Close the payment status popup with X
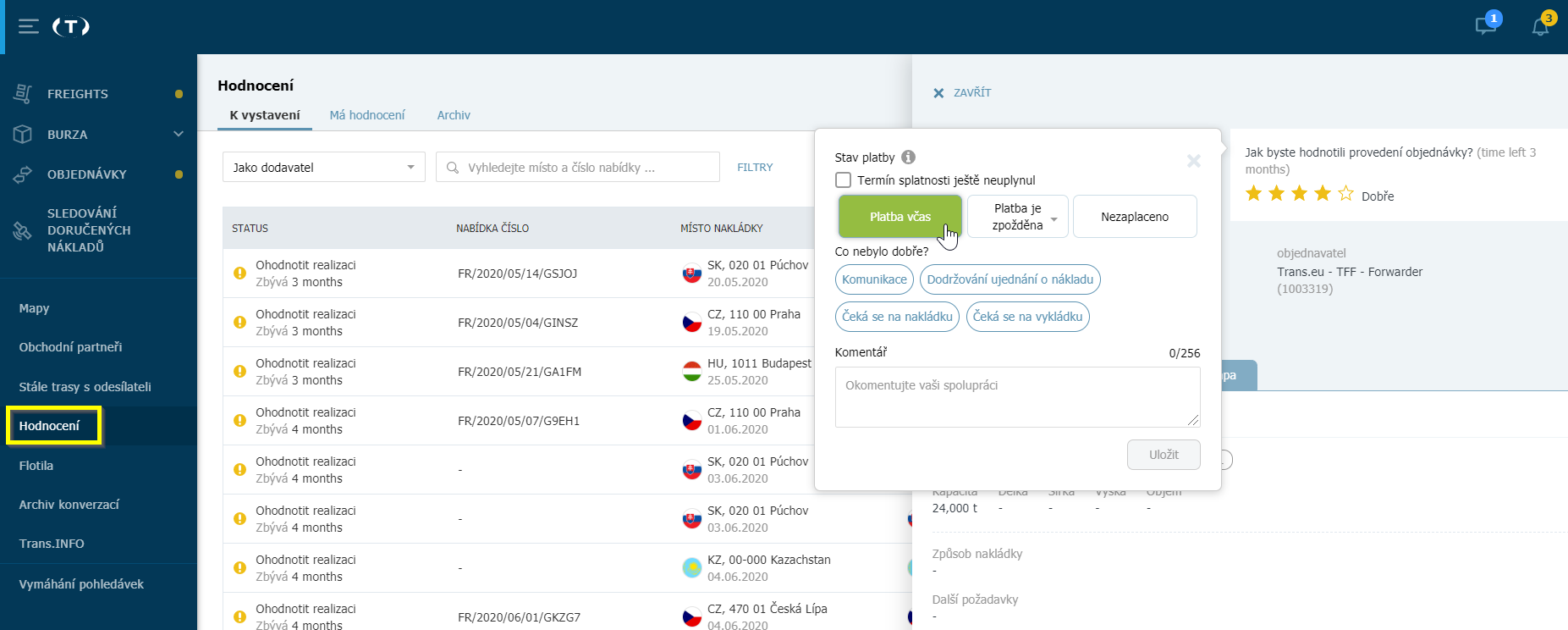1568x630 pixels. (1194, 160)
